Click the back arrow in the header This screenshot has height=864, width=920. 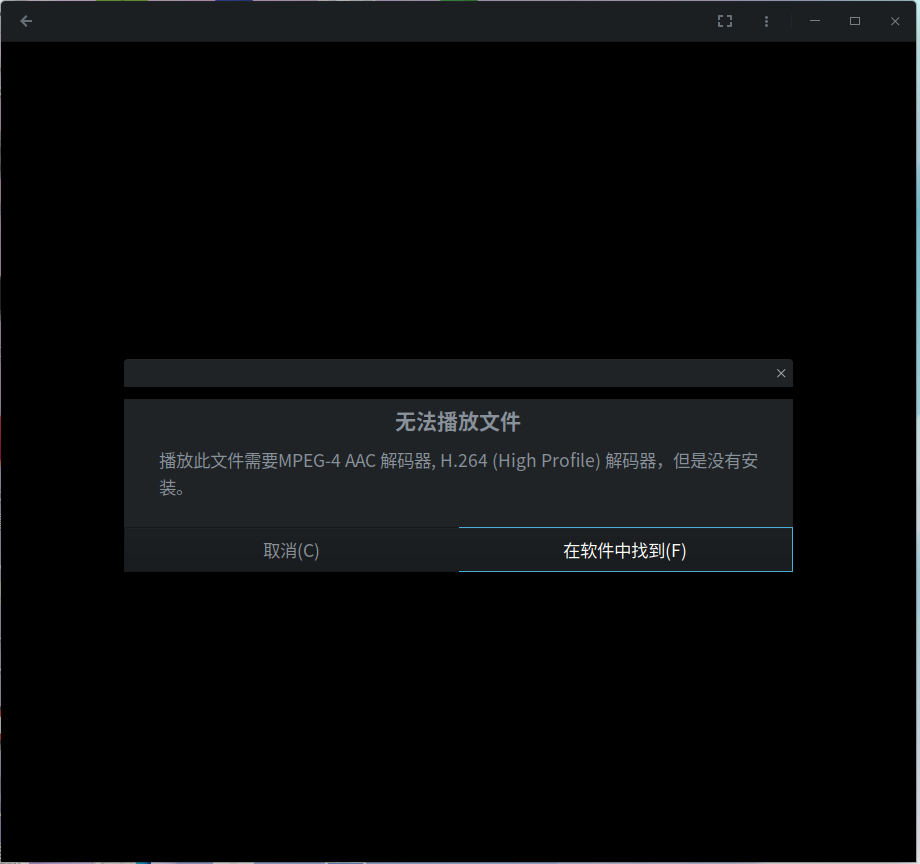pyautogui.click(x=26, y=21)
